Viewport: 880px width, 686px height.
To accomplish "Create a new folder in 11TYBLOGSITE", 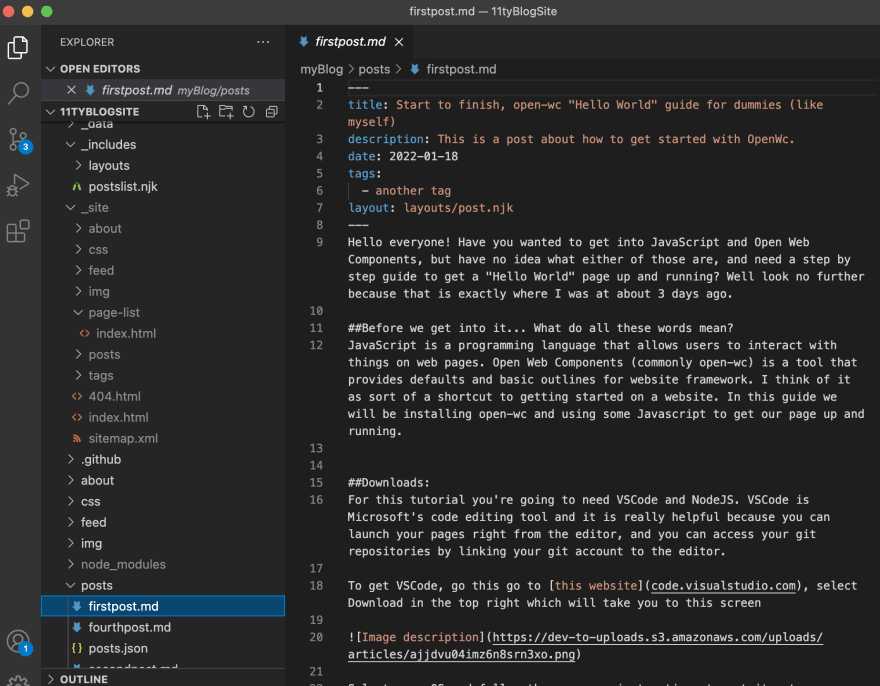I will (226, 112).
